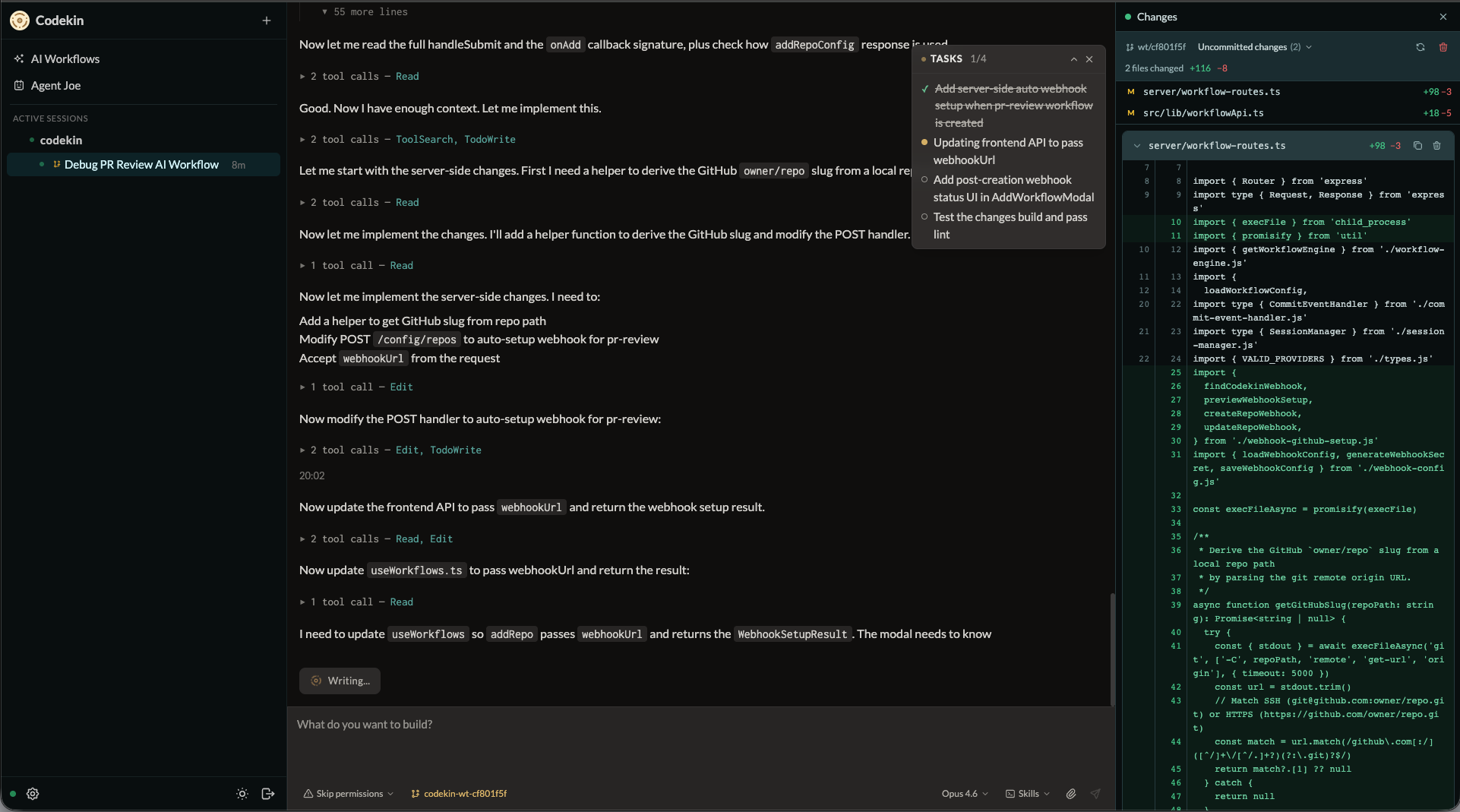Toggle theme with the brightness icon
1460x812 pixels.
(242, 794)
